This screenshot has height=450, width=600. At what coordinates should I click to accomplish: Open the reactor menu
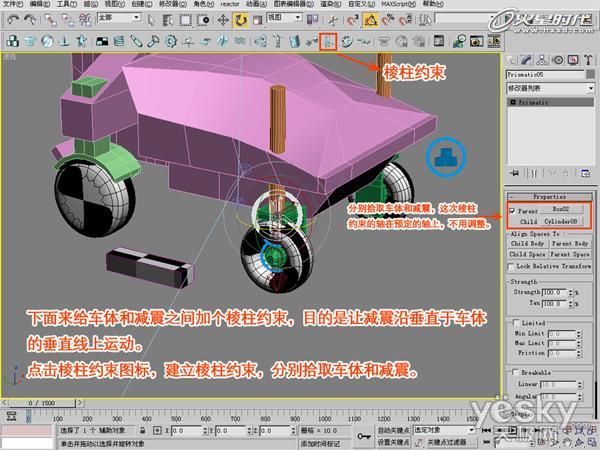click(x=230, y=4)
